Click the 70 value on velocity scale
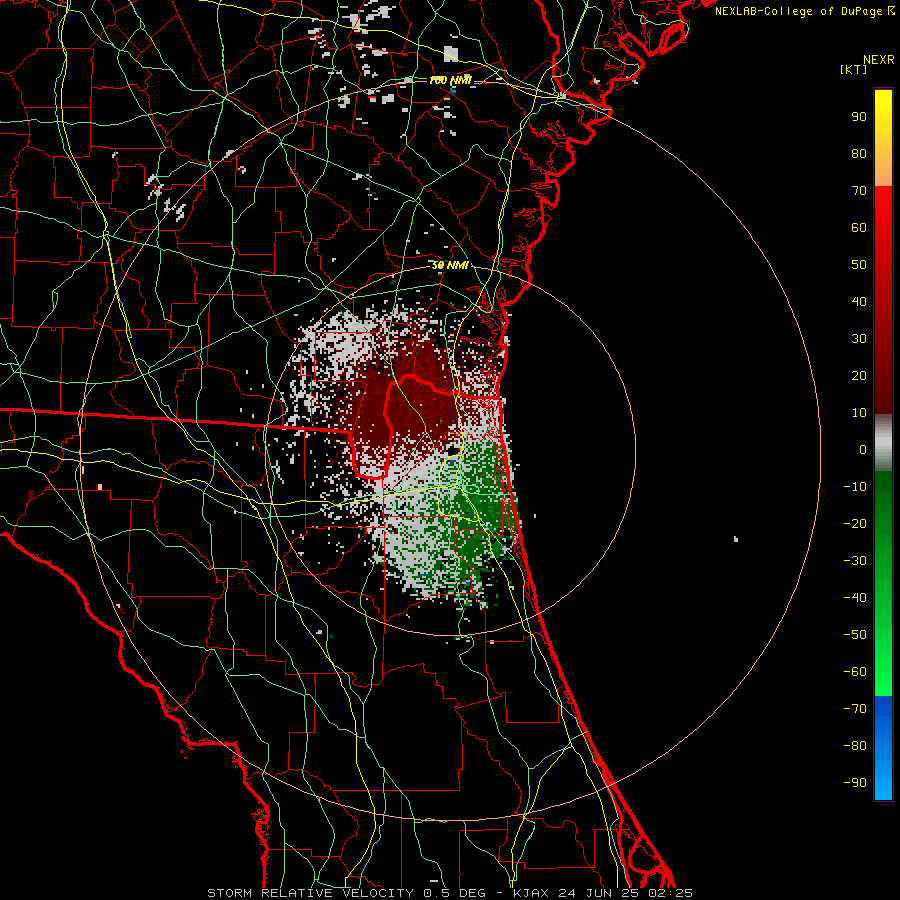 click(859, 191)
